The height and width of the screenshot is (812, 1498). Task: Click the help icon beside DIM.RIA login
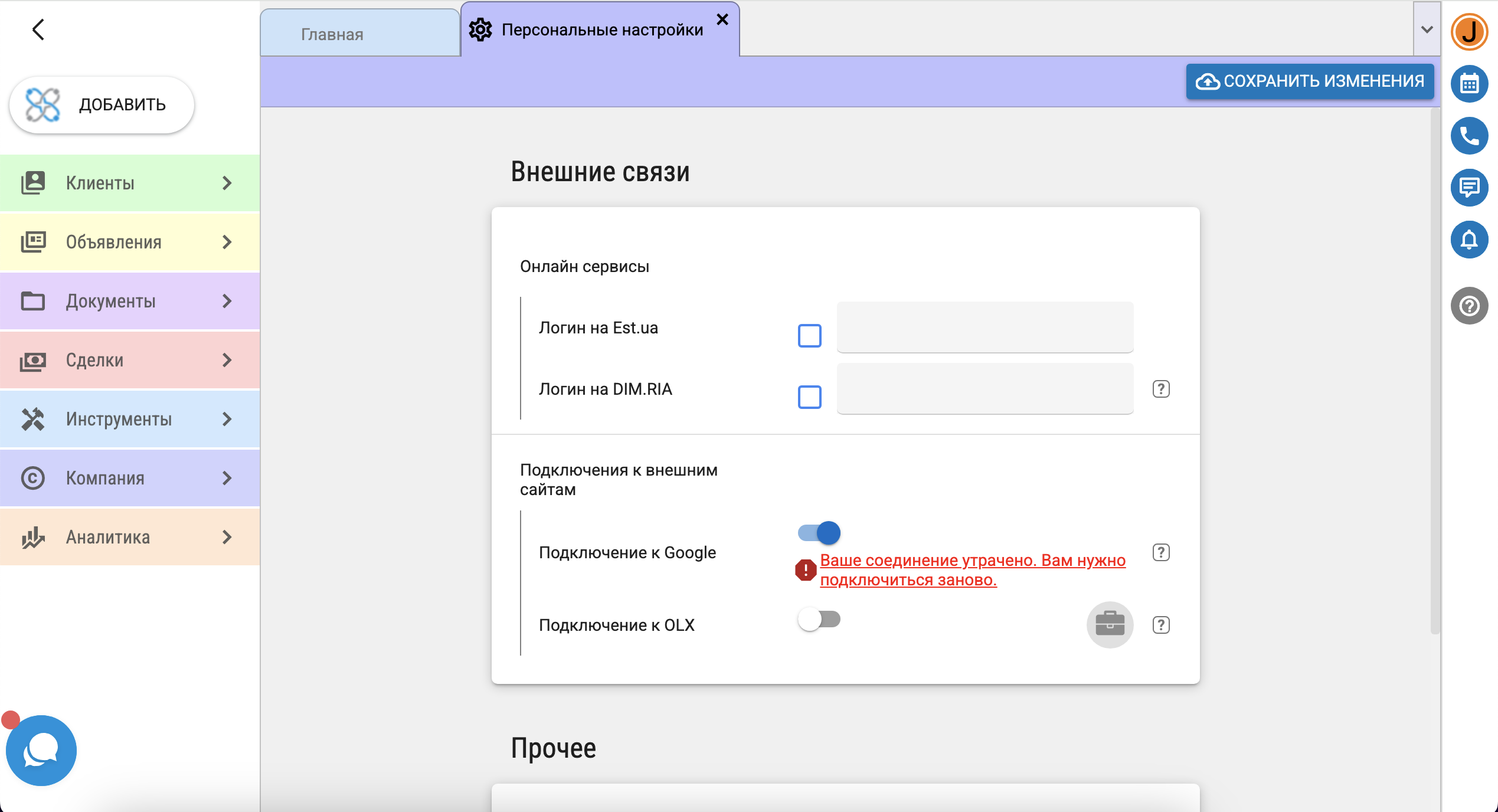pos(1160,389)
